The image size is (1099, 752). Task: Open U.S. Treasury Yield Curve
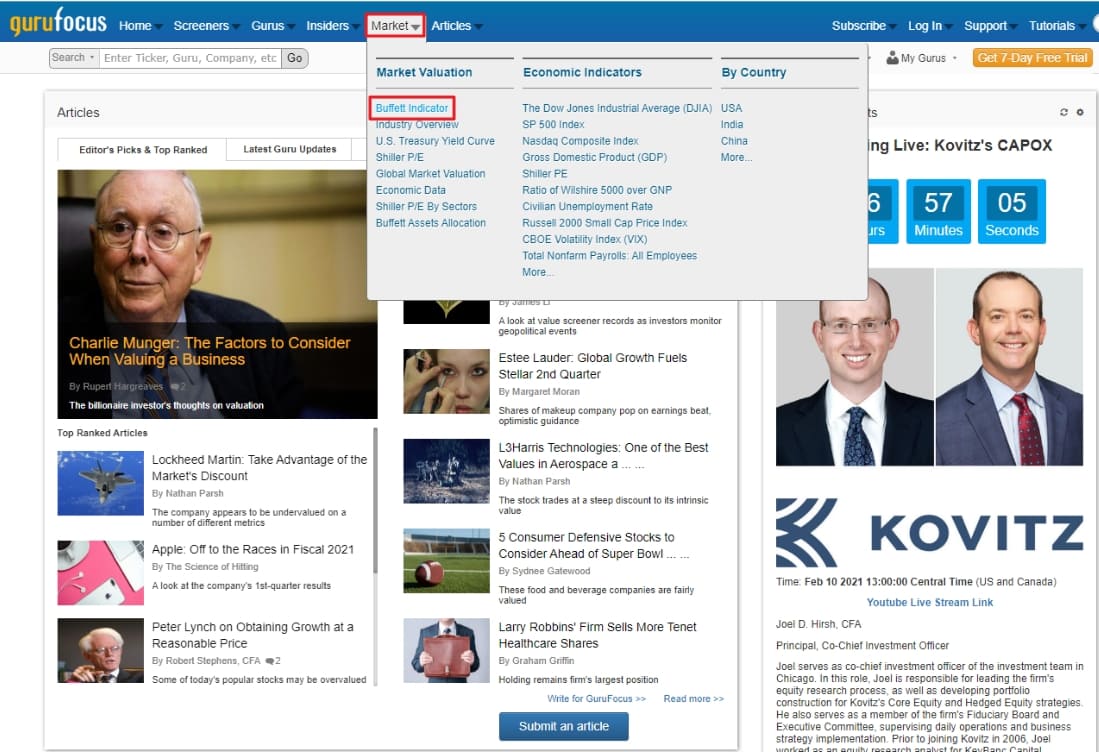coord(435,141)
